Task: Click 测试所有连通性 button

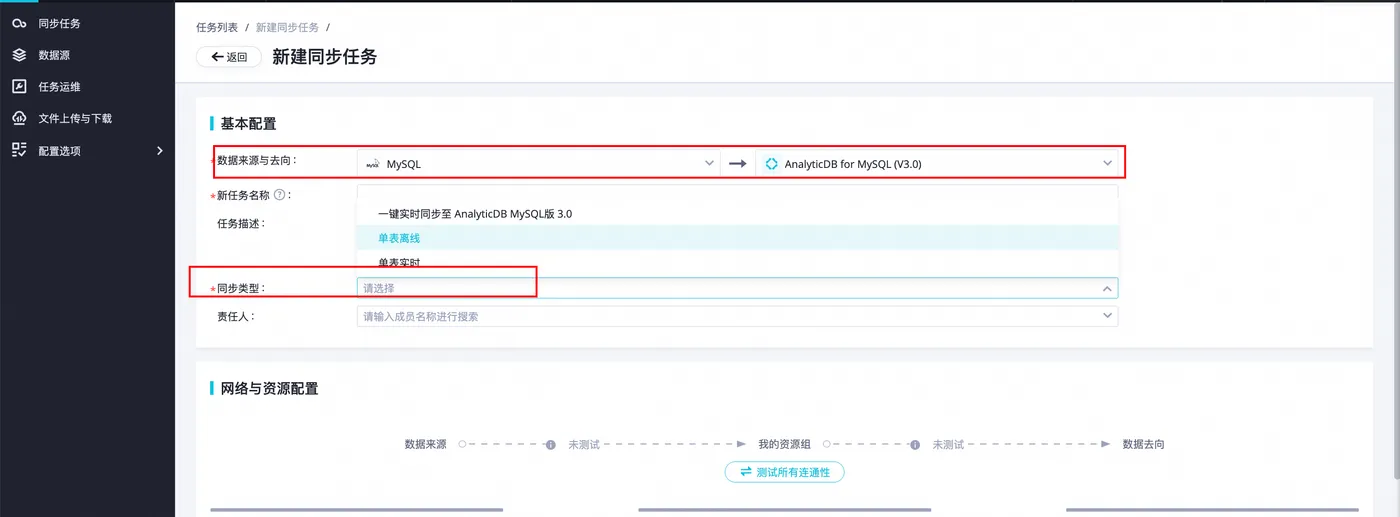Action: tap(785, 472)
